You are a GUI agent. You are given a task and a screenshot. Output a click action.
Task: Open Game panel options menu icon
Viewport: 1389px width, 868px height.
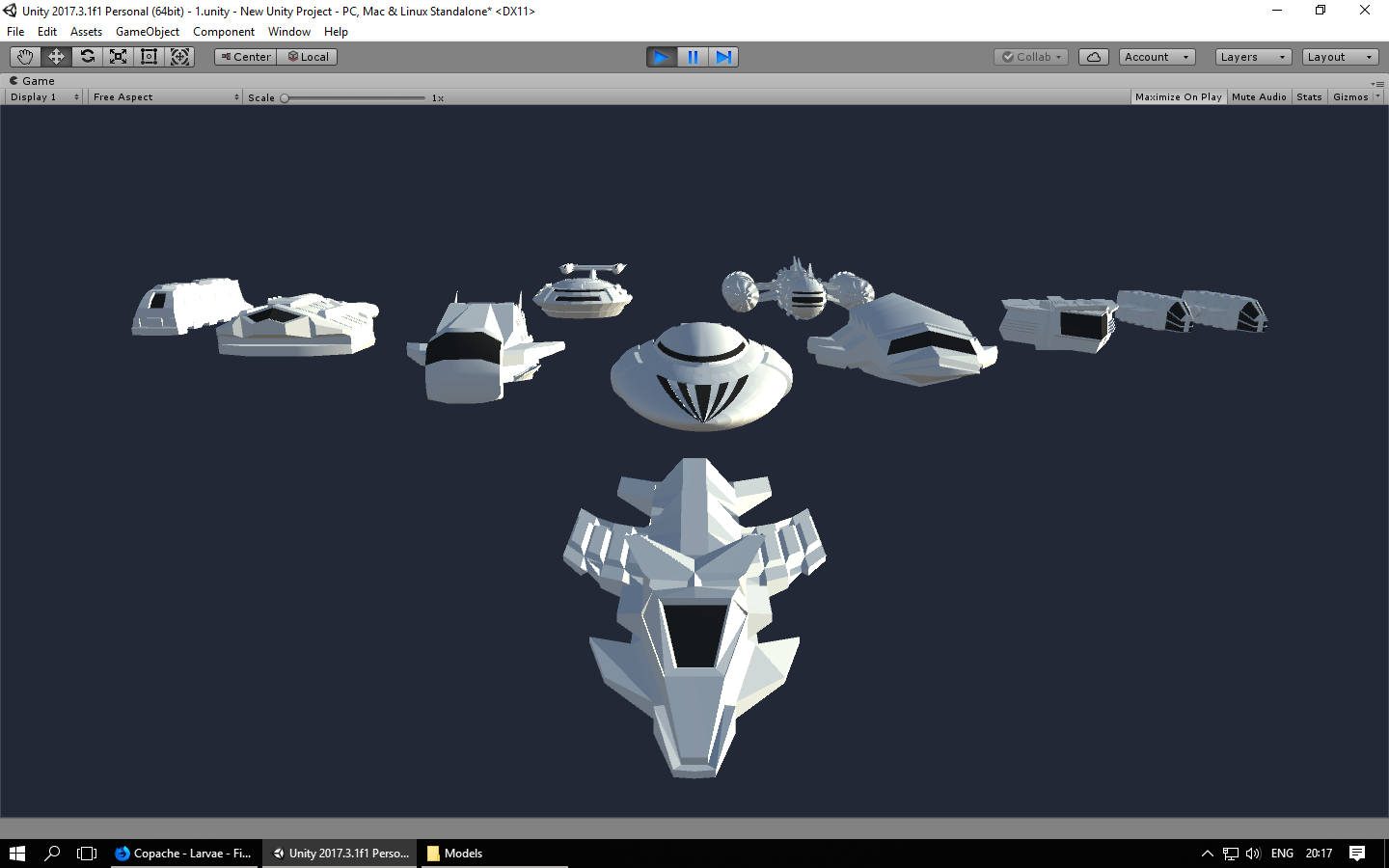point(1377,83)
